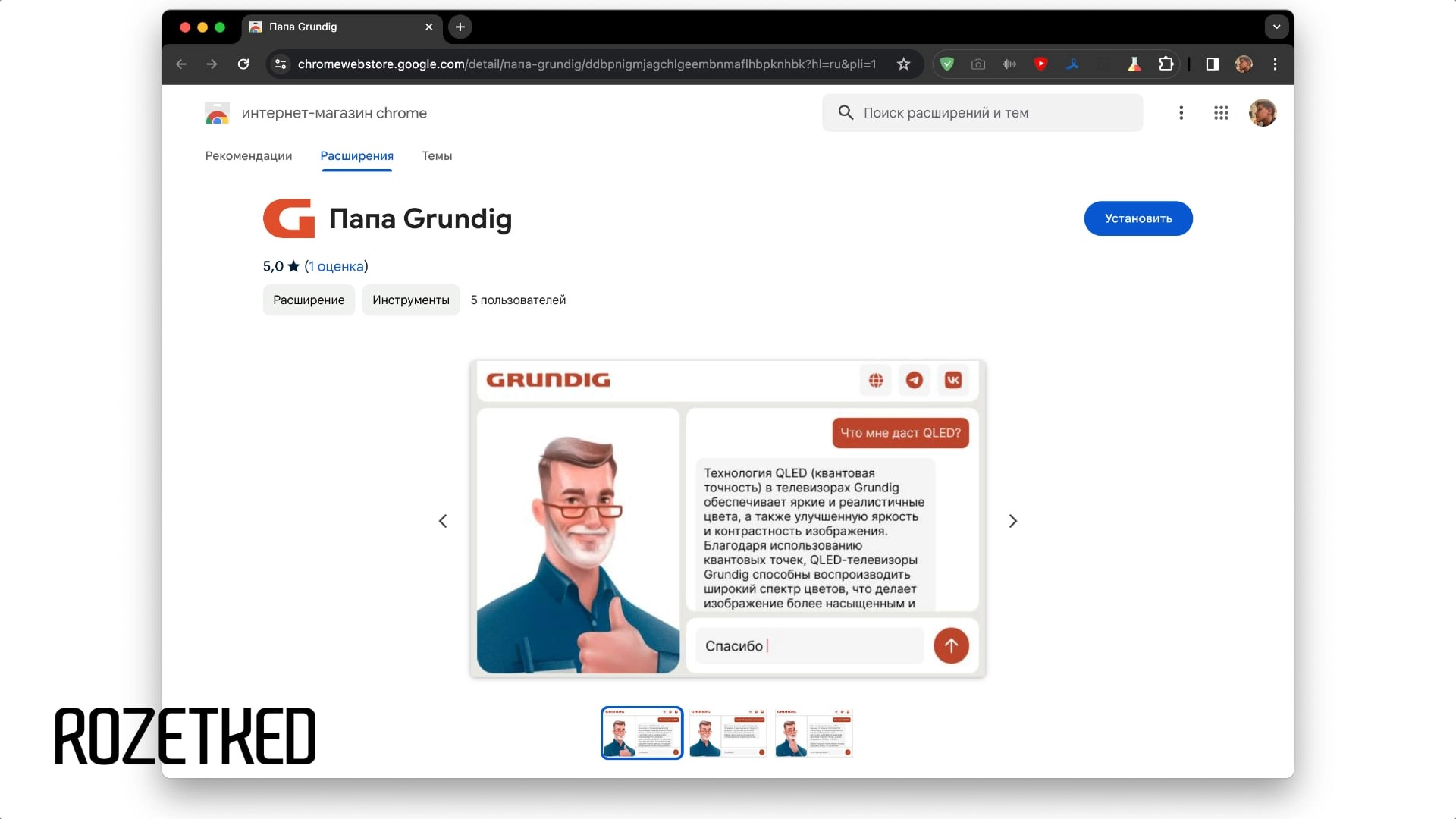Click the green shield extension icon
This screenshot has height=819, width=1456.
(946, 64)
